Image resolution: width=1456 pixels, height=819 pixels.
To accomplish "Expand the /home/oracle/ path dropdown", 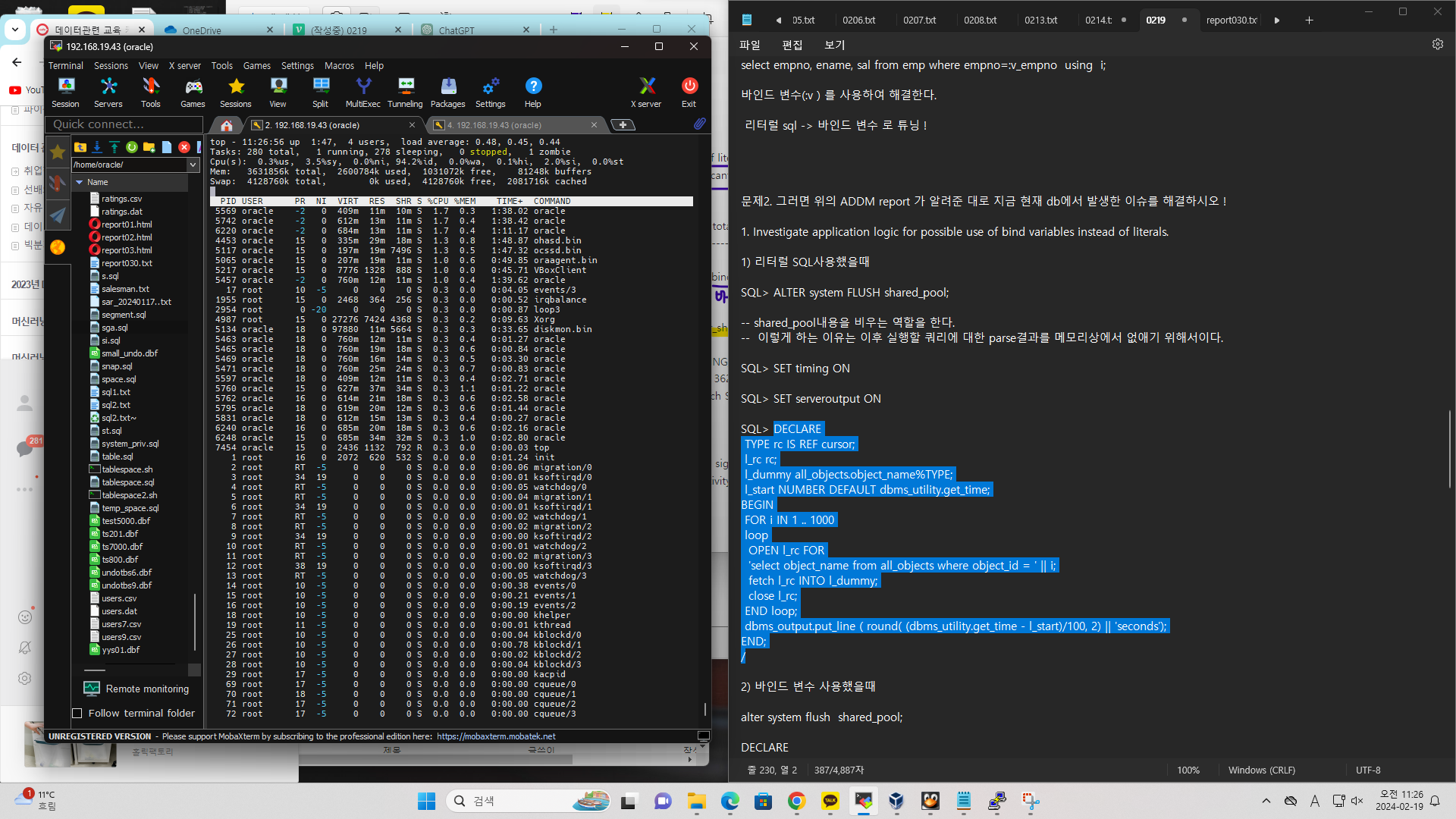I will (193, 165).
